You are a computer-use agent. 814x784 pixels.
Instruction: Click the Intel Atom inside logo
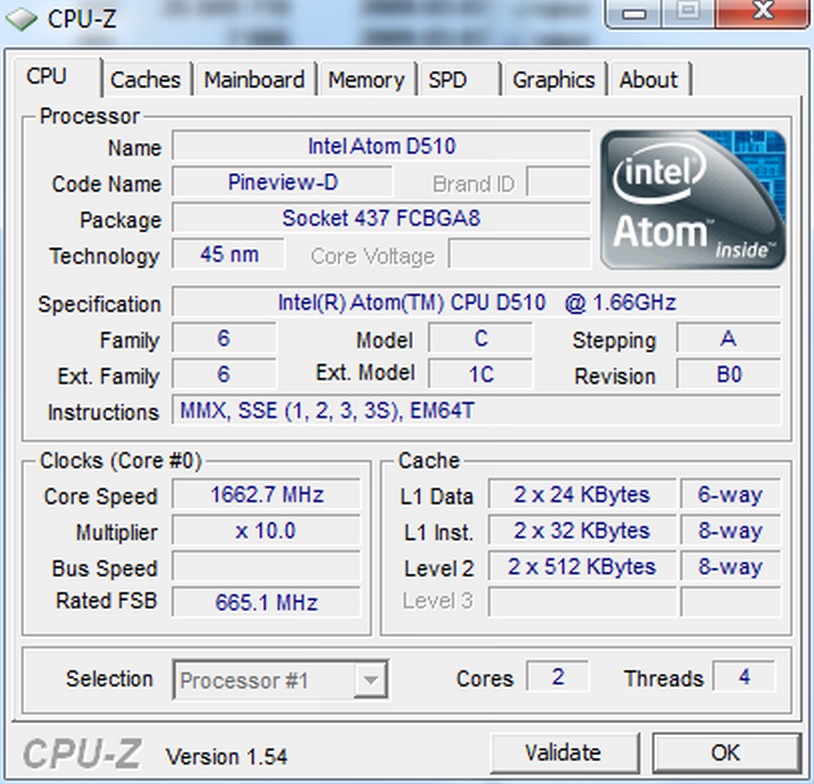tap(693, 200)
